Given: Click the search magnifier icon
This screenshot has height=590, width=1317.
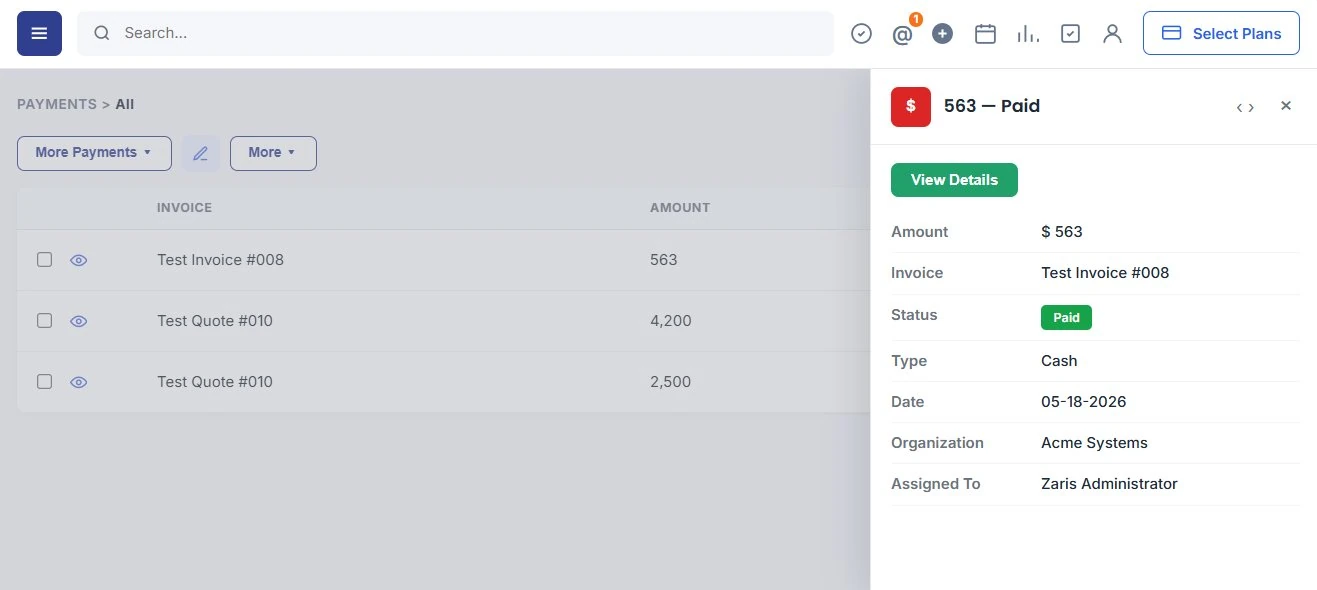Looking at the screenshot, I should tap(101, 33).
